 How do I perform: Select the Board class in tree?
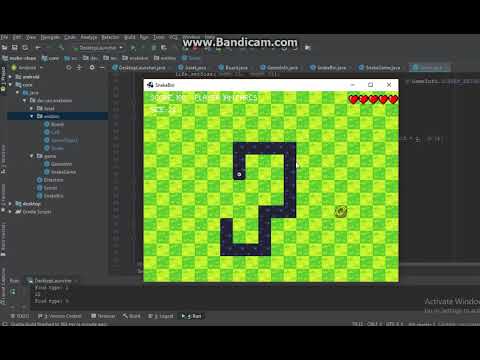click(57, 124)
